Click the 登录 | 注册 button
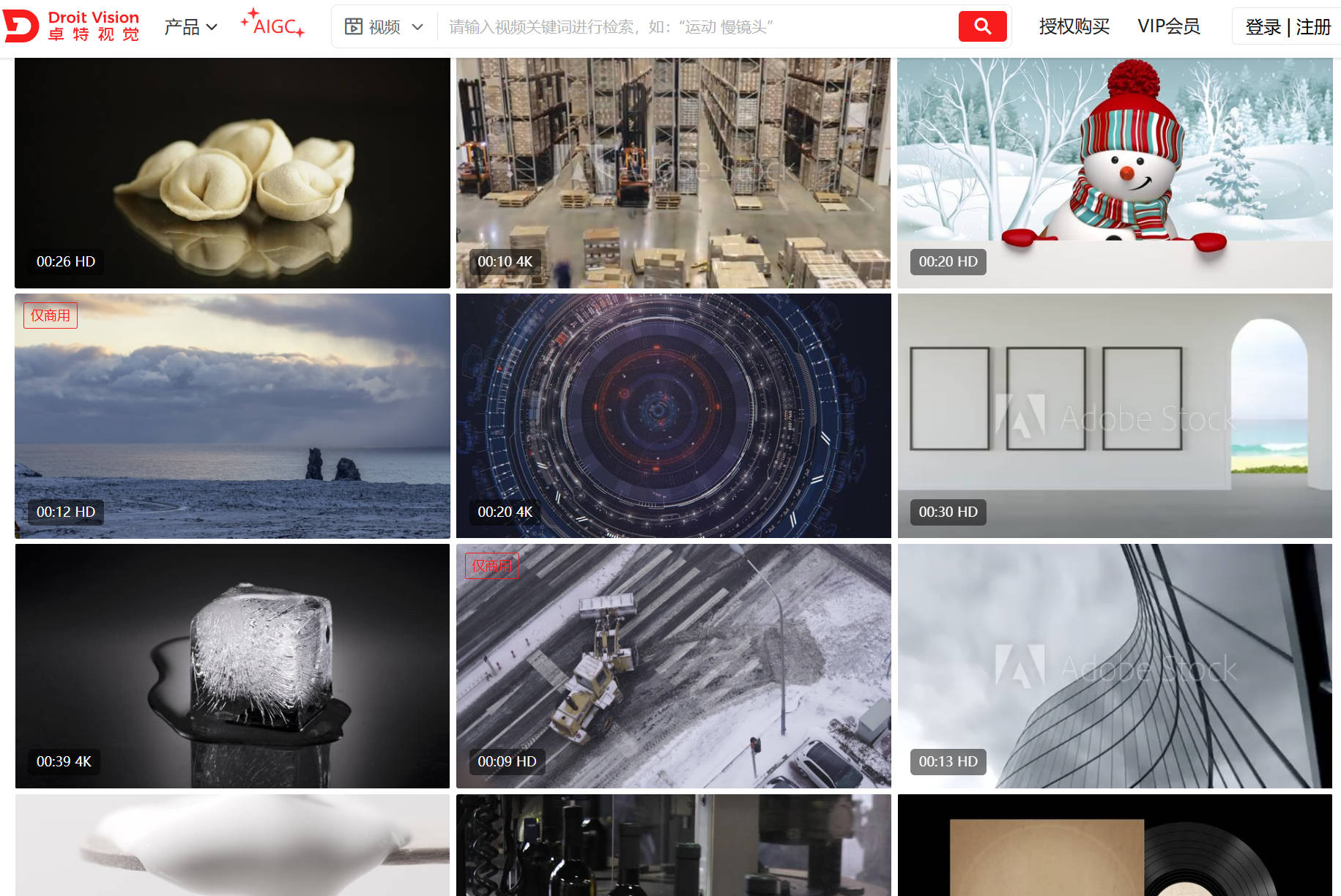1341x896 pixels. pos(1287,27)
